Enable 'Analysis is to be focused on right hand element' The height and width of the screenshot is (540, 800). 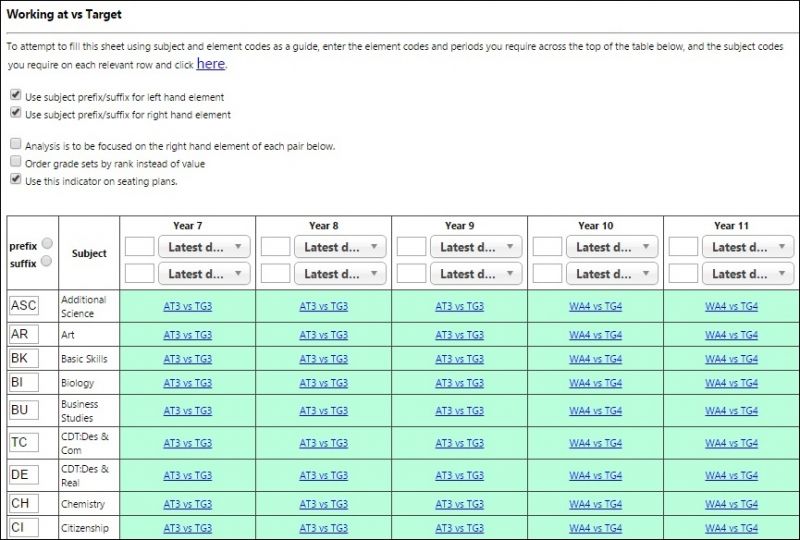pyautogui.click(x=16, y=144)
